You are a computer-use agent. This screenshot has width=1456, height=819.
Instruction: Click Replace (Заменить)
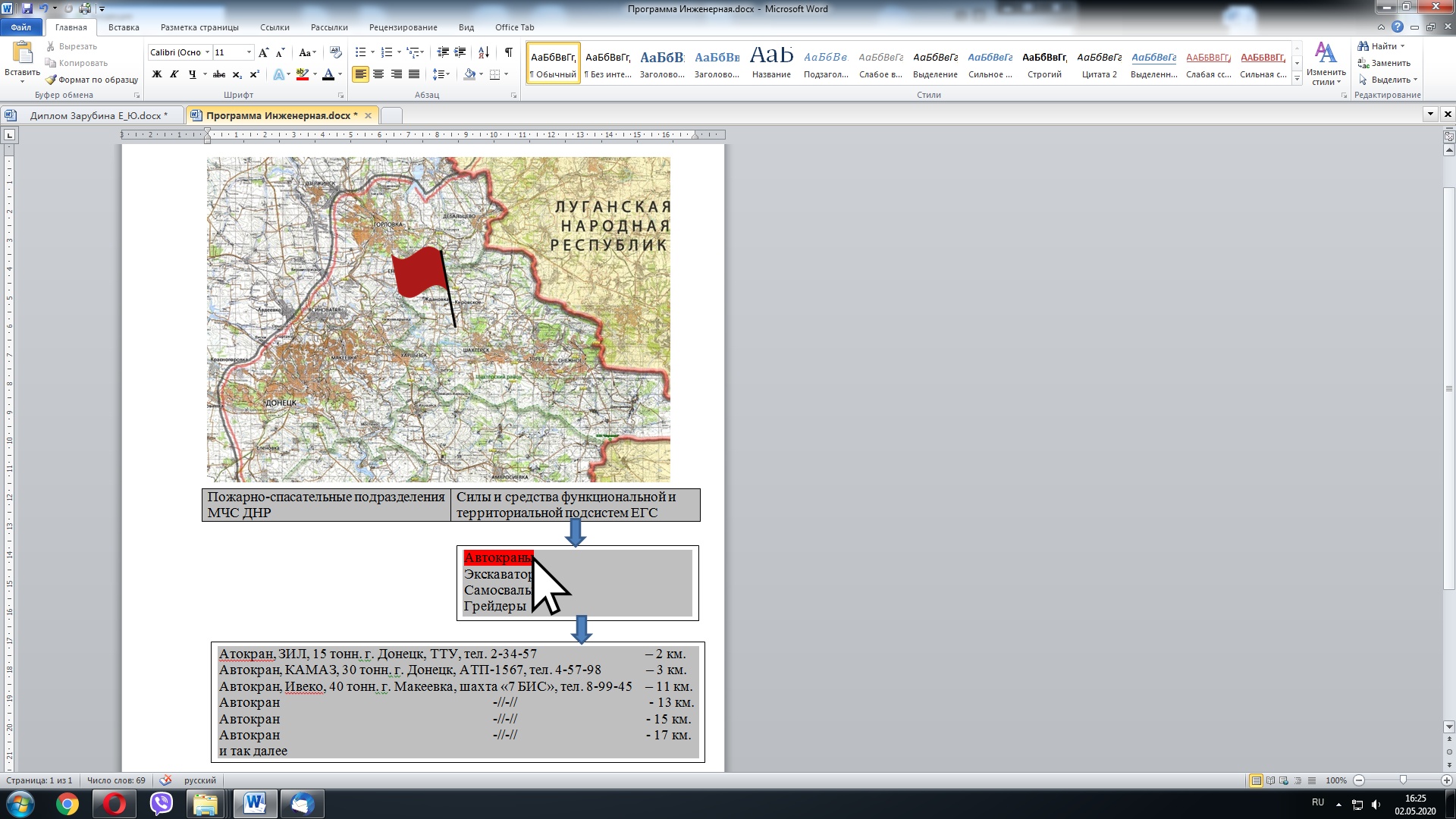coord(1384,63)
